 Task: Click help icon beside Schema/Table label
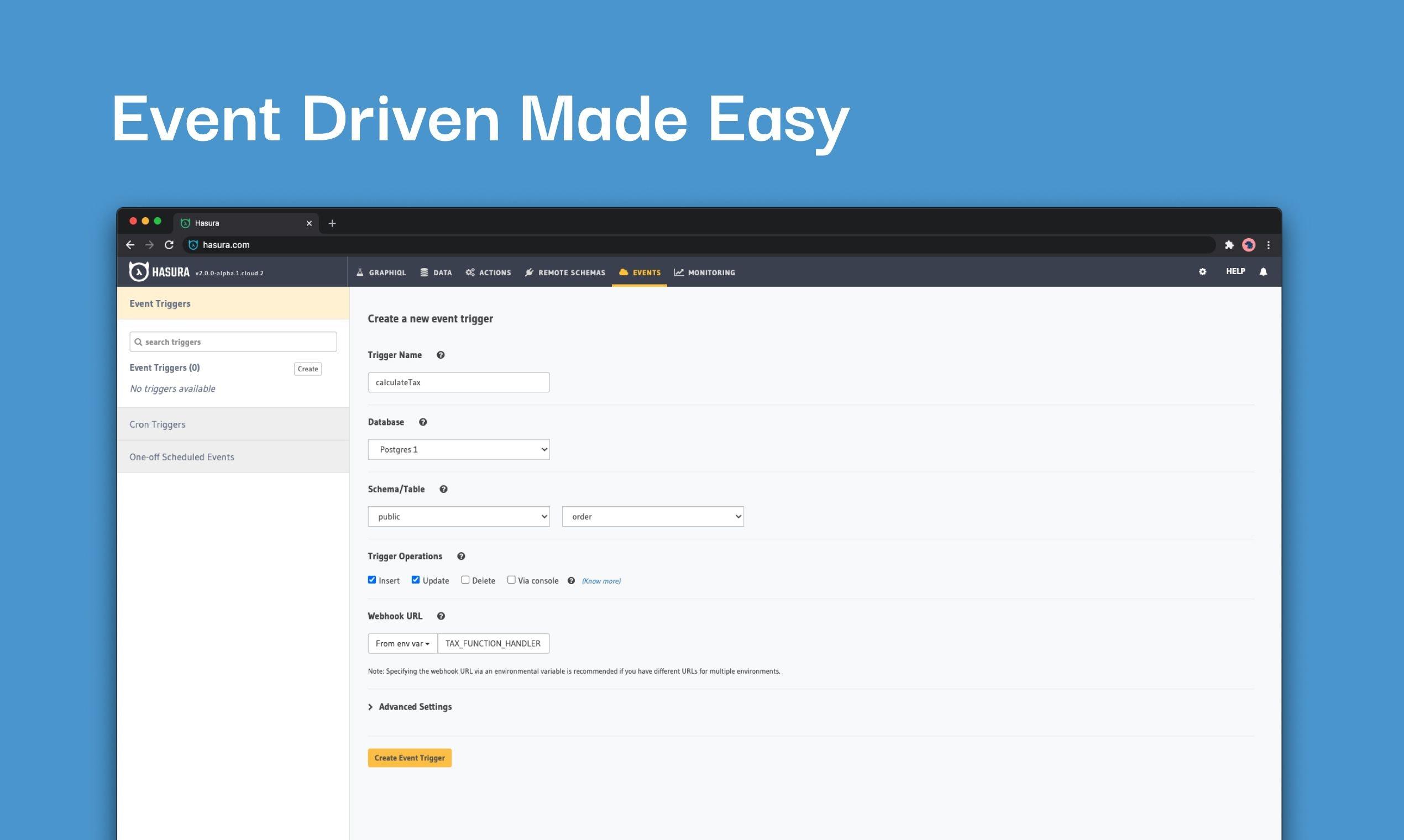pos(443,489)
